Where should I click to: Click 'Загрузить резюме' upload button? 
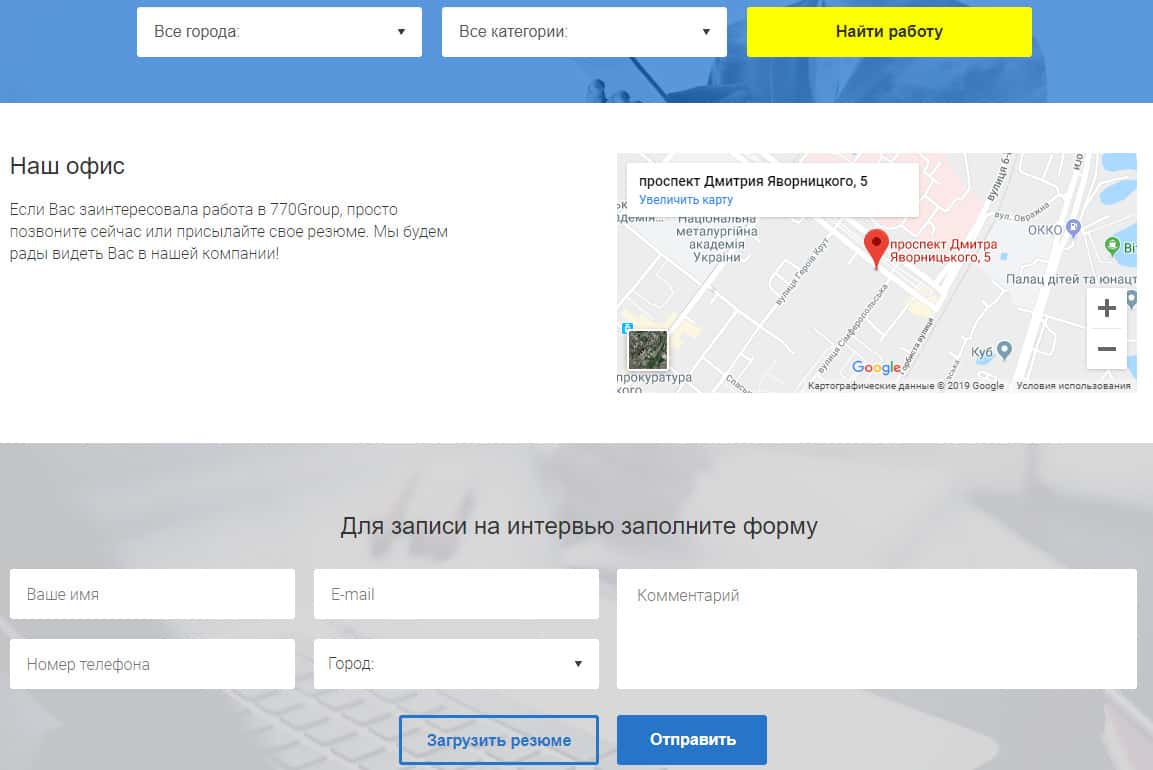point(499,741)
